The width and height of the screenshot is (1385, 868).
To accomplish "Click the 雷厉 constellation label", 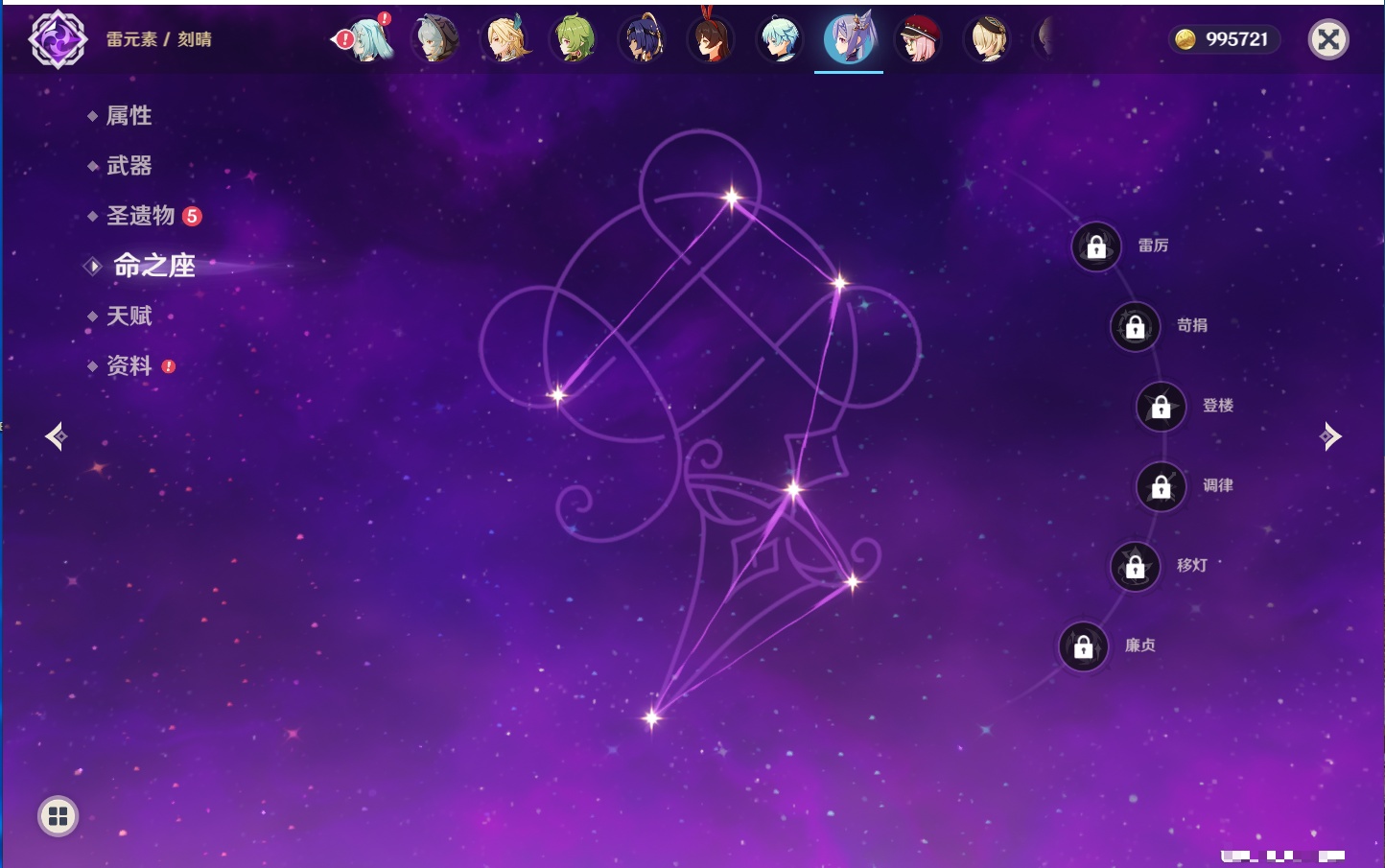I will pyautogui.click(x=1153, y=246).
